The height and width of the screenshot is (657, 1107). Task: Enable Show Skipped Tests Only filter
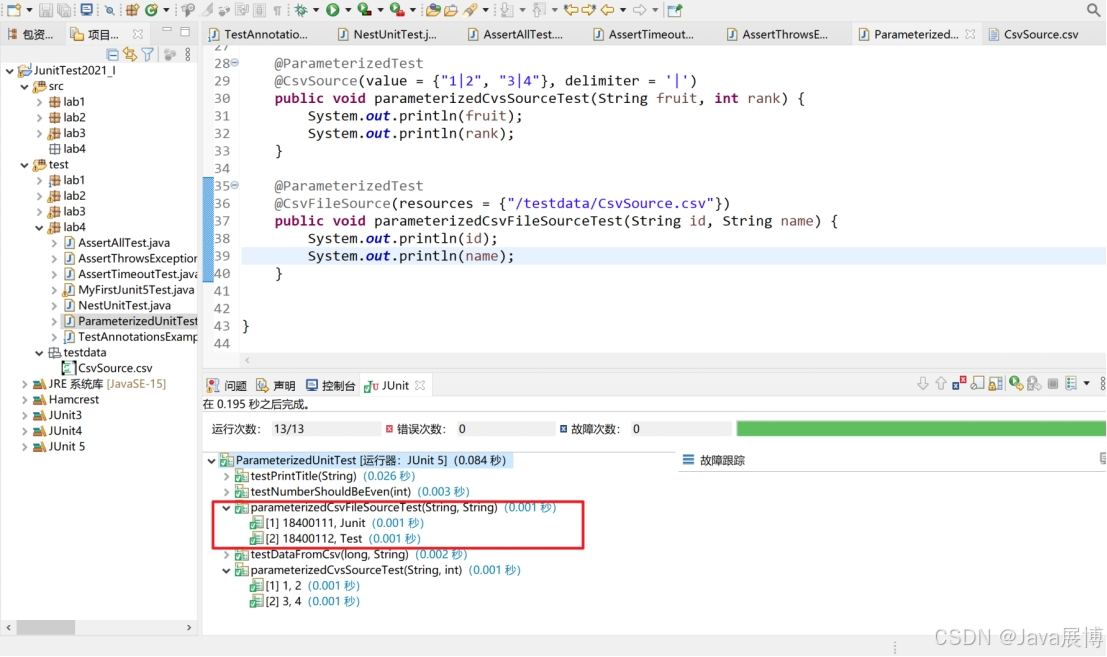tap(977, 382)
